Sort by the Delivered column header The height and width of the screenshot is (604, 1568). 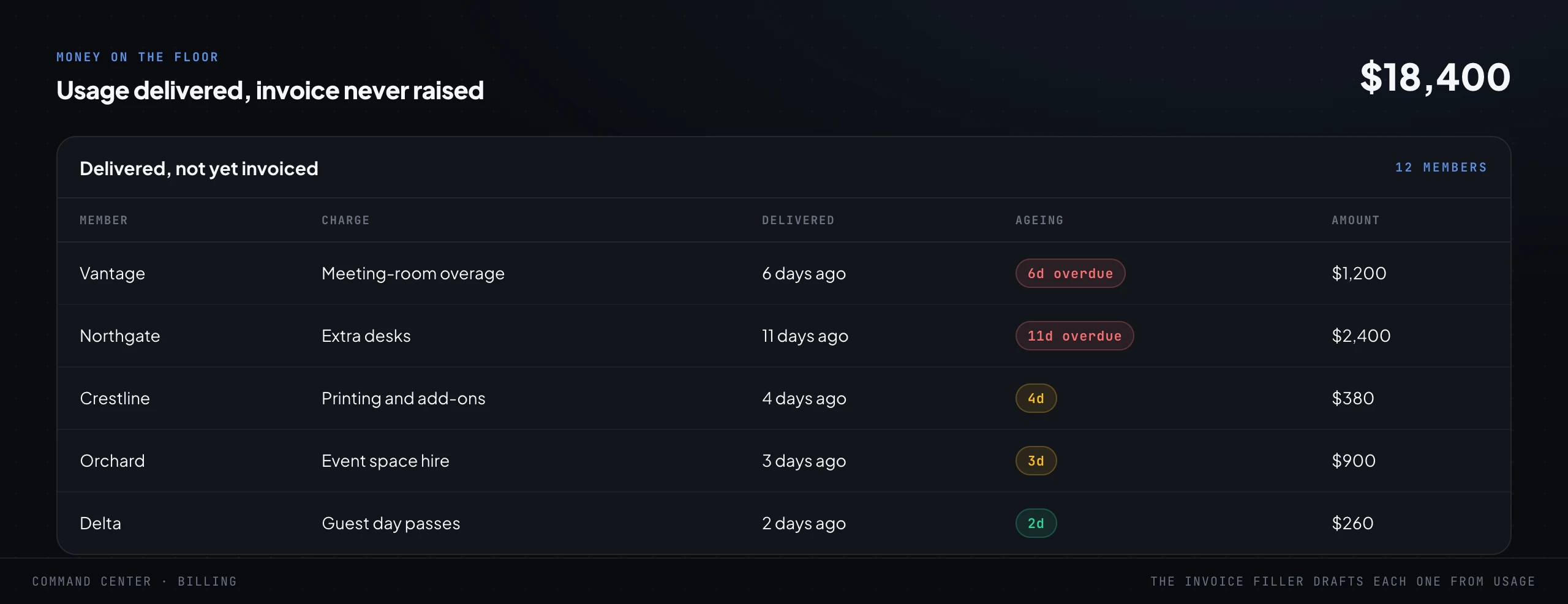click(x=798, y=220)
